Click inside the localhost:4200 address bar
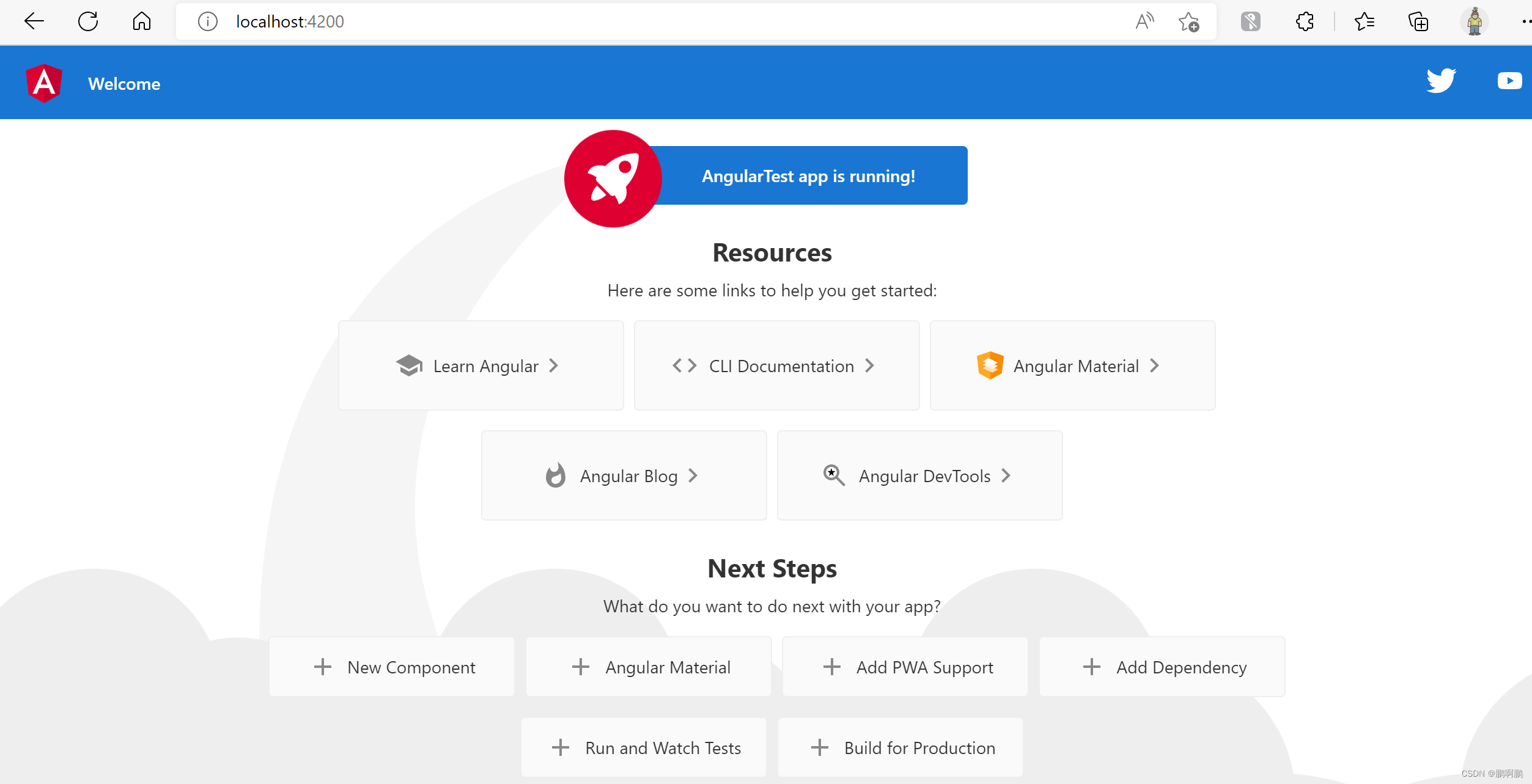Viewport: 1532px width, 784px height. click(x=428, y=21)
